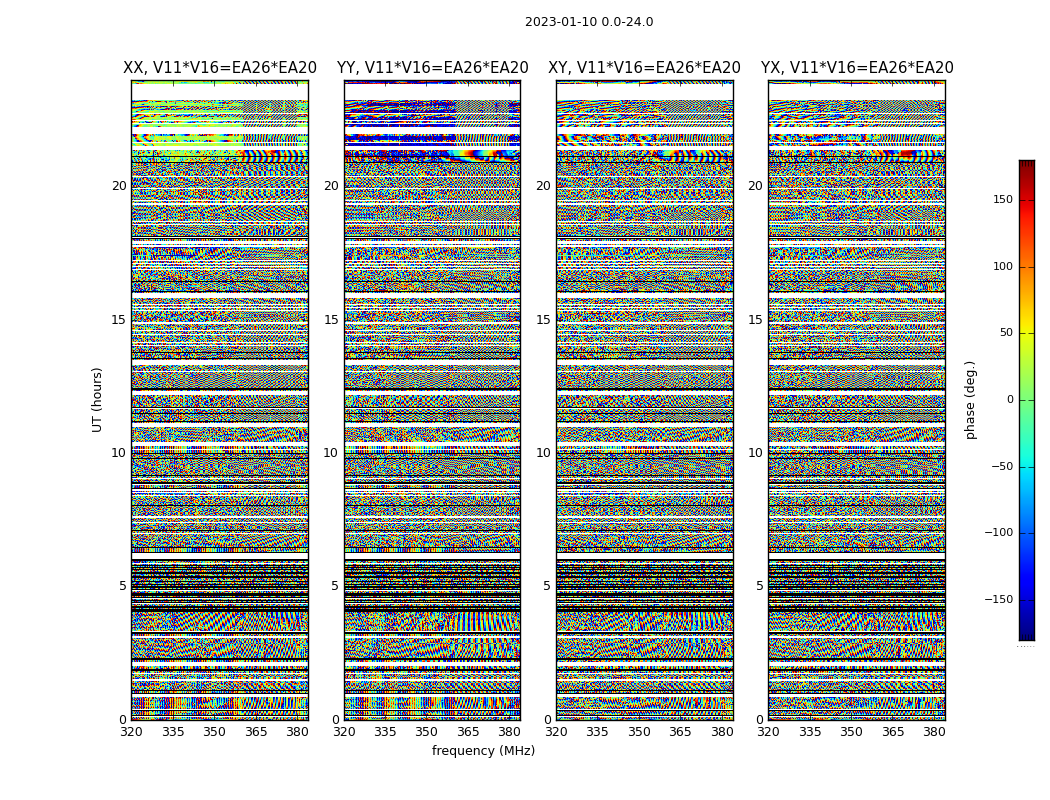Click the "frequency (MHz)" x-axis label
Viewport: 1050px width, 800px height.
[x=483, y=751]
